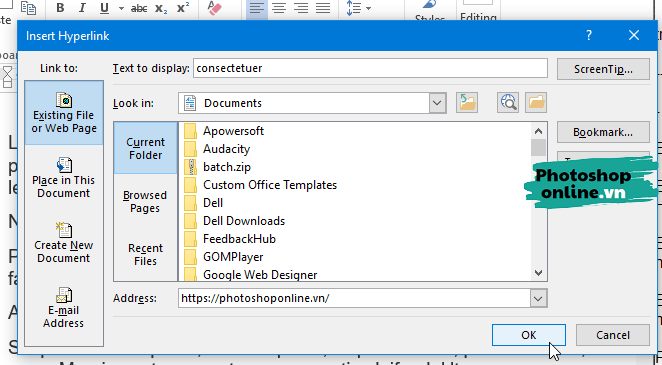Image resolution: width=662 pixels, height=365 pixels.
Task: Toggle Bold formatting in the ribbon
Action: coord(60,8)
